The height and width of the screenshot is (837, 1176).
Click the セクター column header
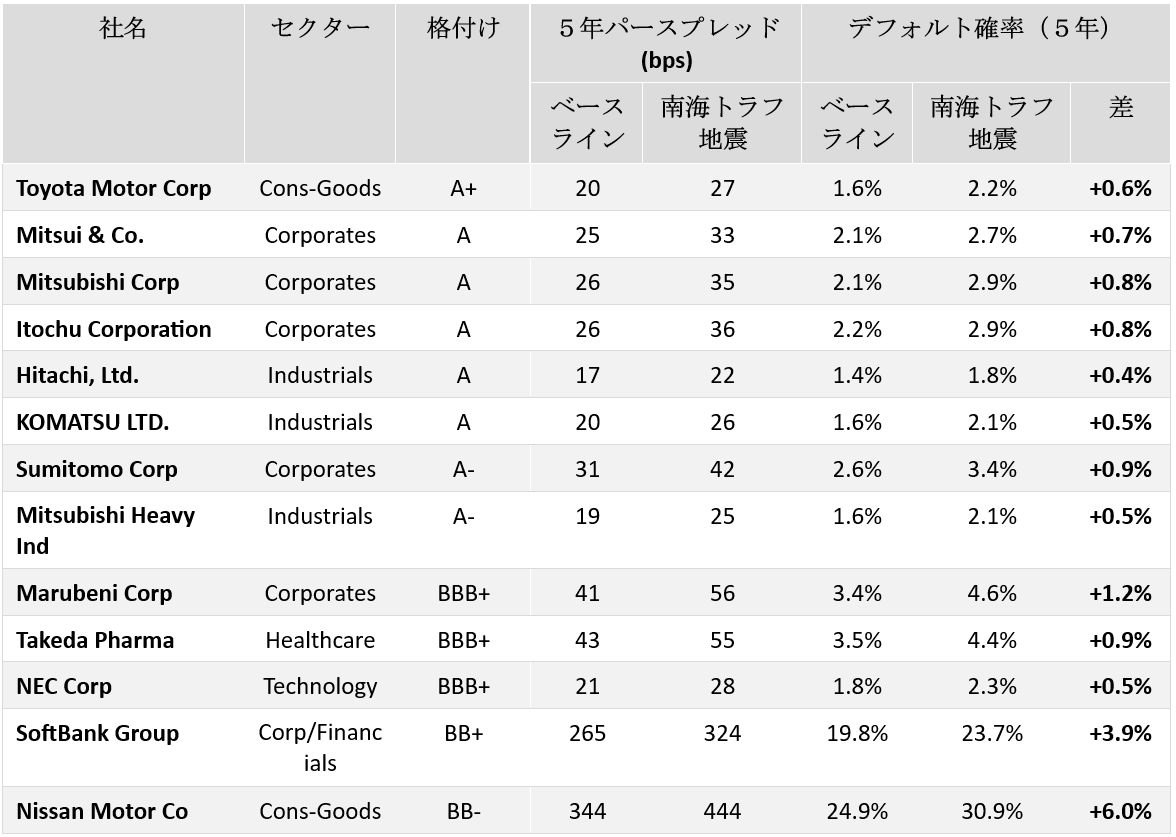click(x=320, y=28)
